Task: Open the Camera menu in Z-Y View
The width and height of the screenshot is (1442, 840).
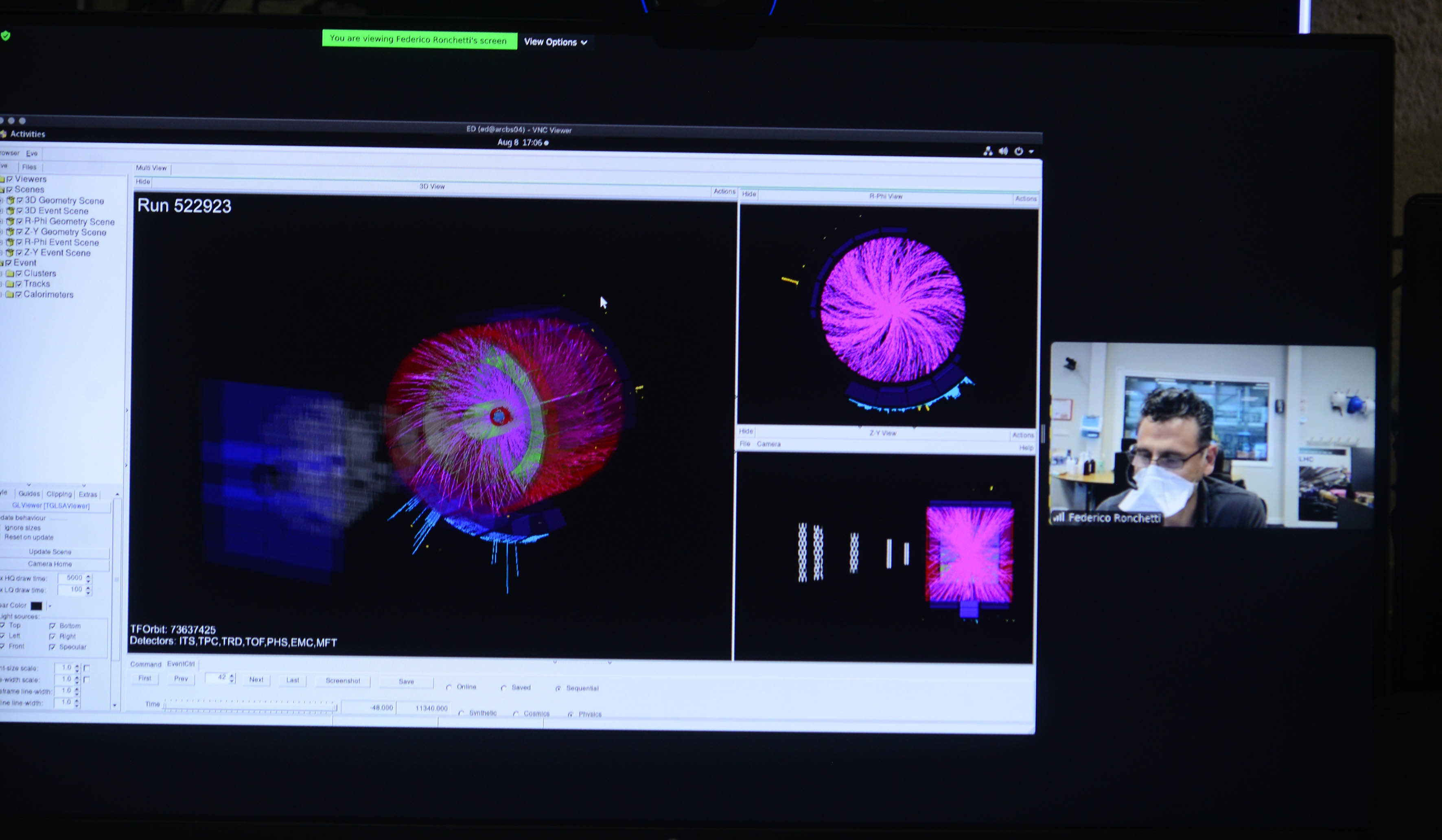Action: pyautogui.click(x=768, y=444)
